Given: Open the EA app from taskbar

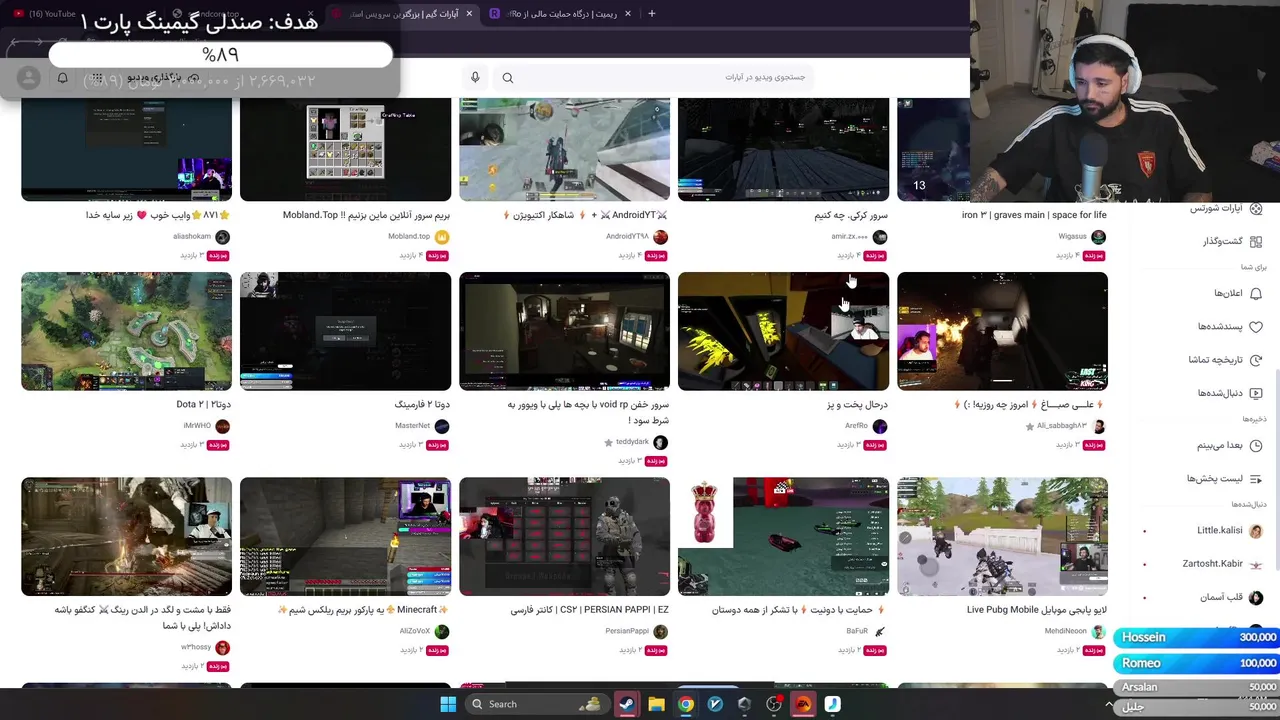Looking at the screenshot, I should [x=803, y=704].
